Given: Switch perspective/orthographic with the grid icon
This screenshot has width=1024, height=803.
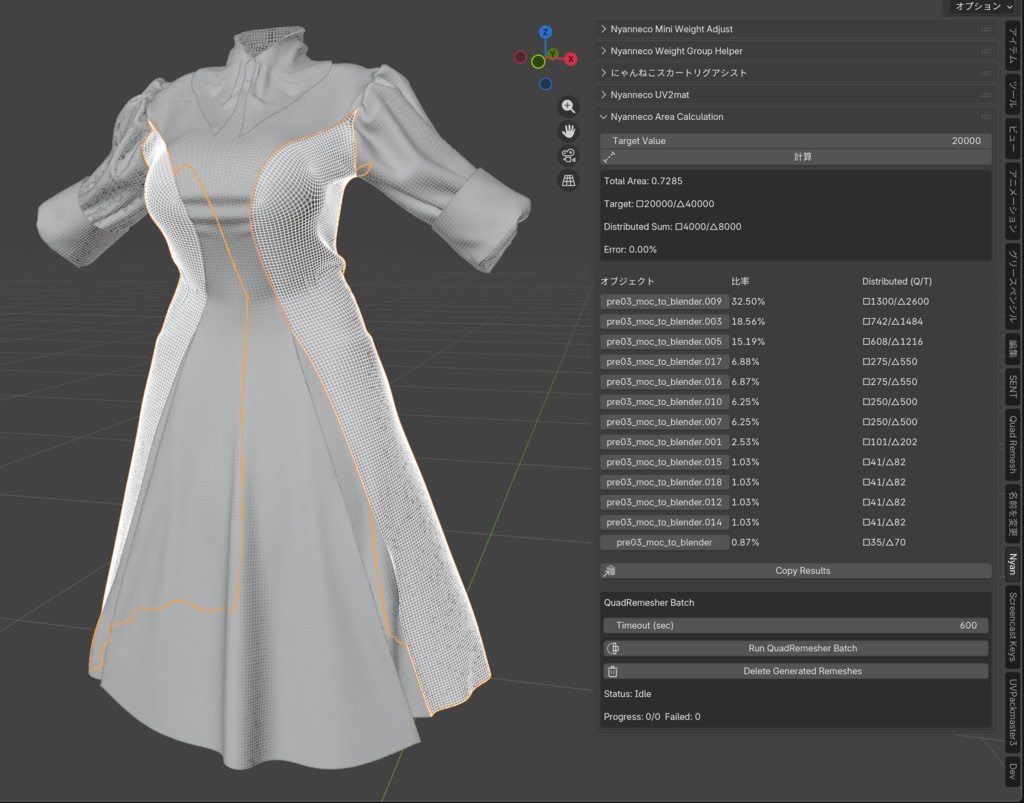Looking at the screenshot, I should pyautogui.click(x=568, y=181).
